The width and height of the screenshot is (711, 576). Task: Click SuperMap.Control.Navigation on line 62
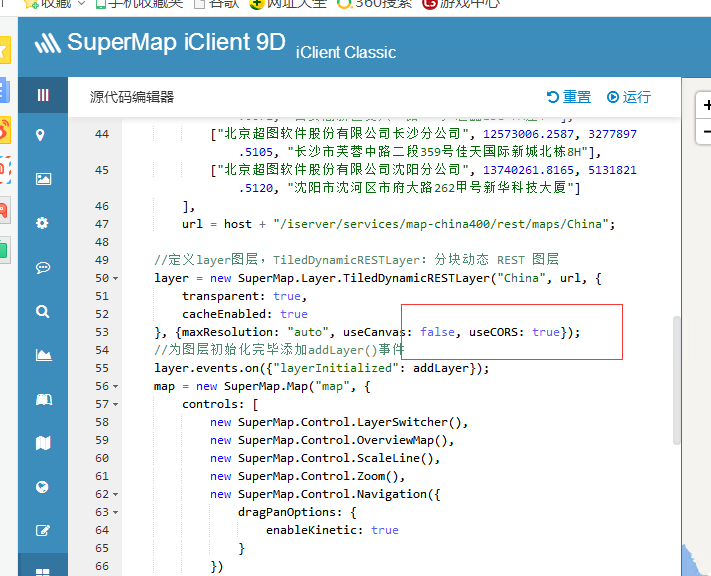tap(332, 494)
